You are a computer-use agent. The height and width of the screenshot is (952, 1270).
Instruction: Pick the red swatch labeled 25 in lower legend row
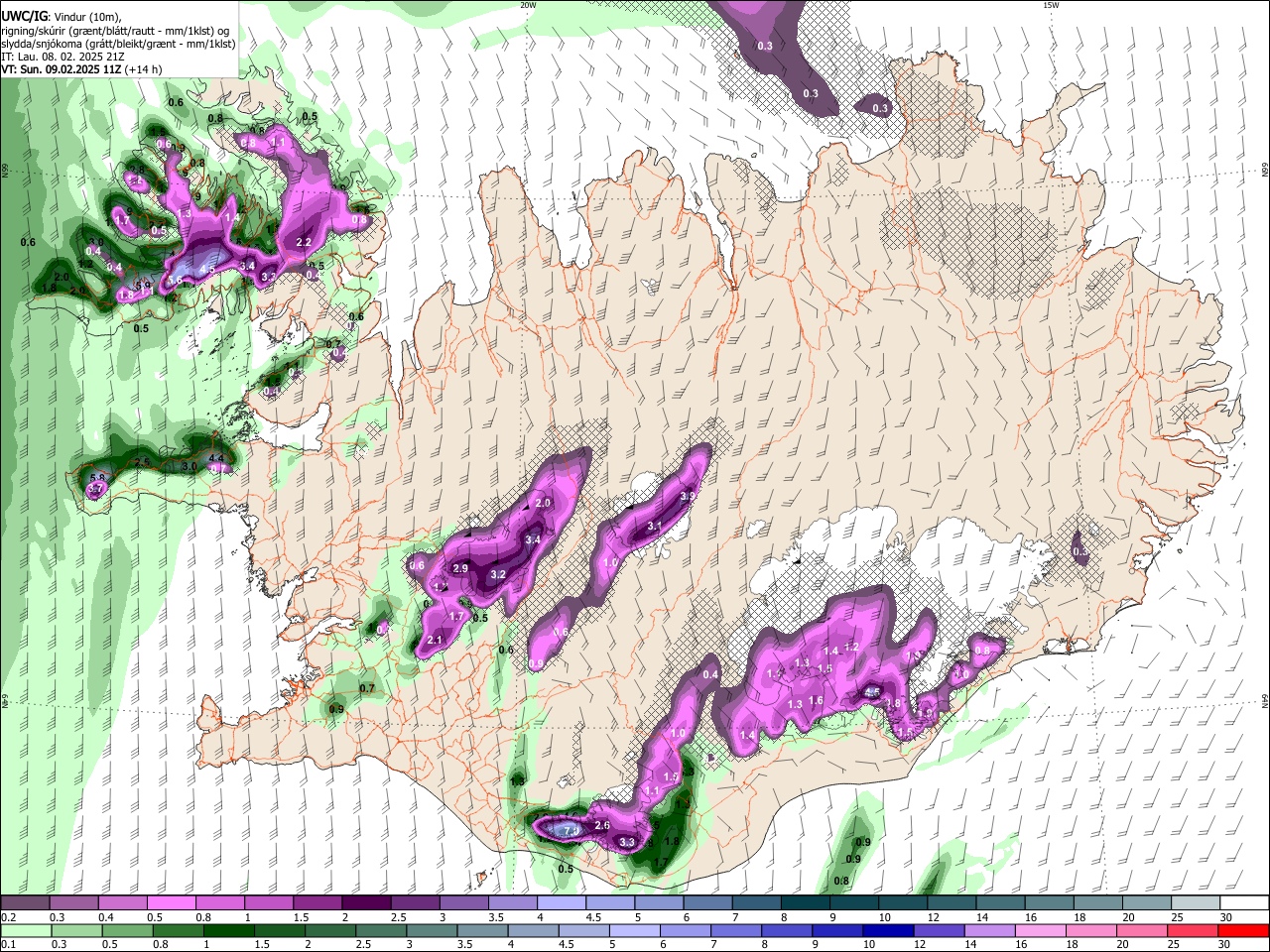(x=1194, y=930)
